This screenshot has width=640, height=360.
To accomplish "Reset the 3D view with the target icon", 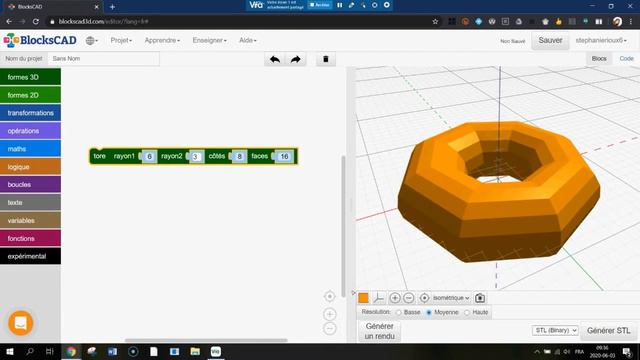I will coord(424,298).
